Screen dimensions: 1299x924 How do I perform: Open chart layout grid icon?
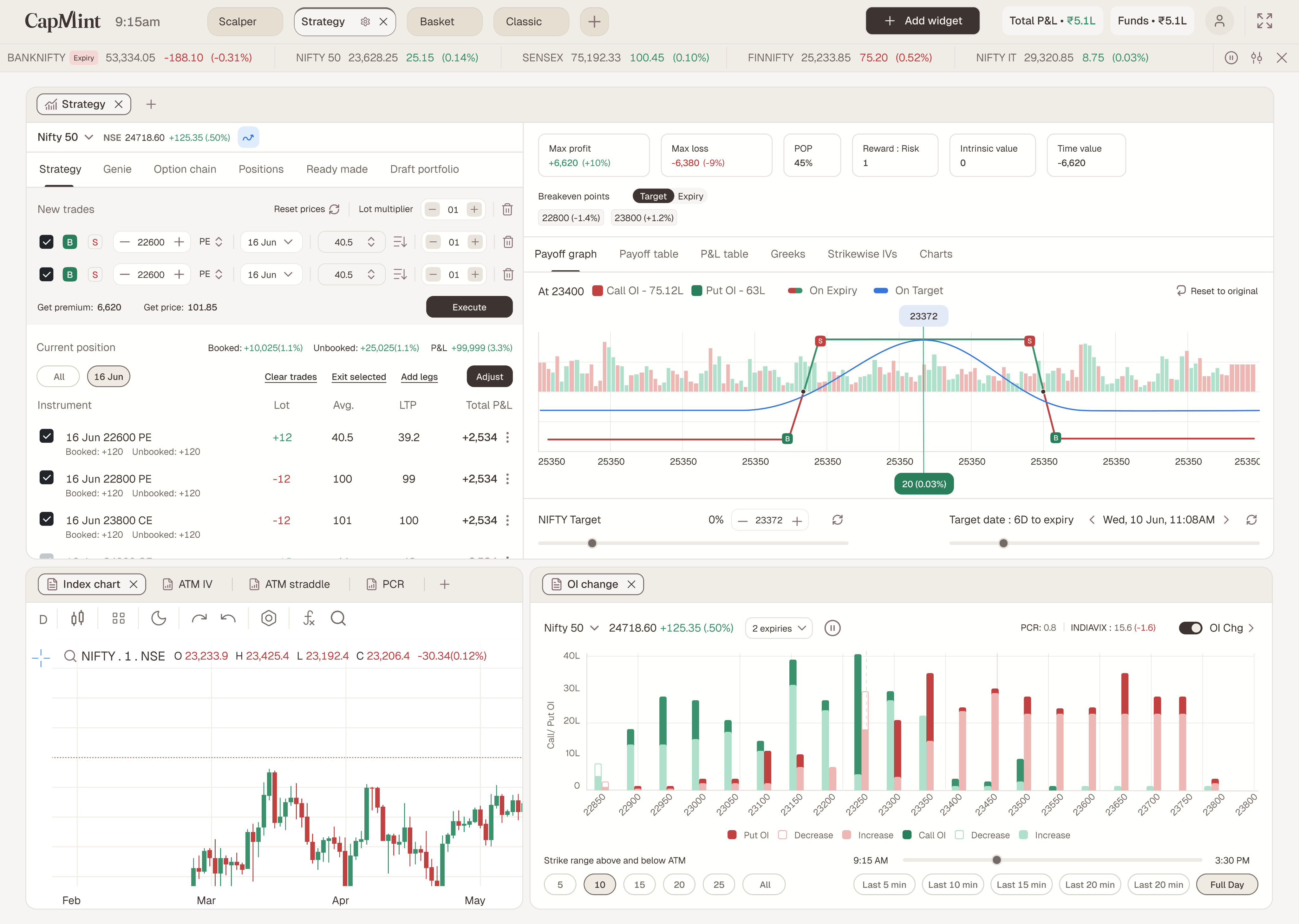coord(118,619)
